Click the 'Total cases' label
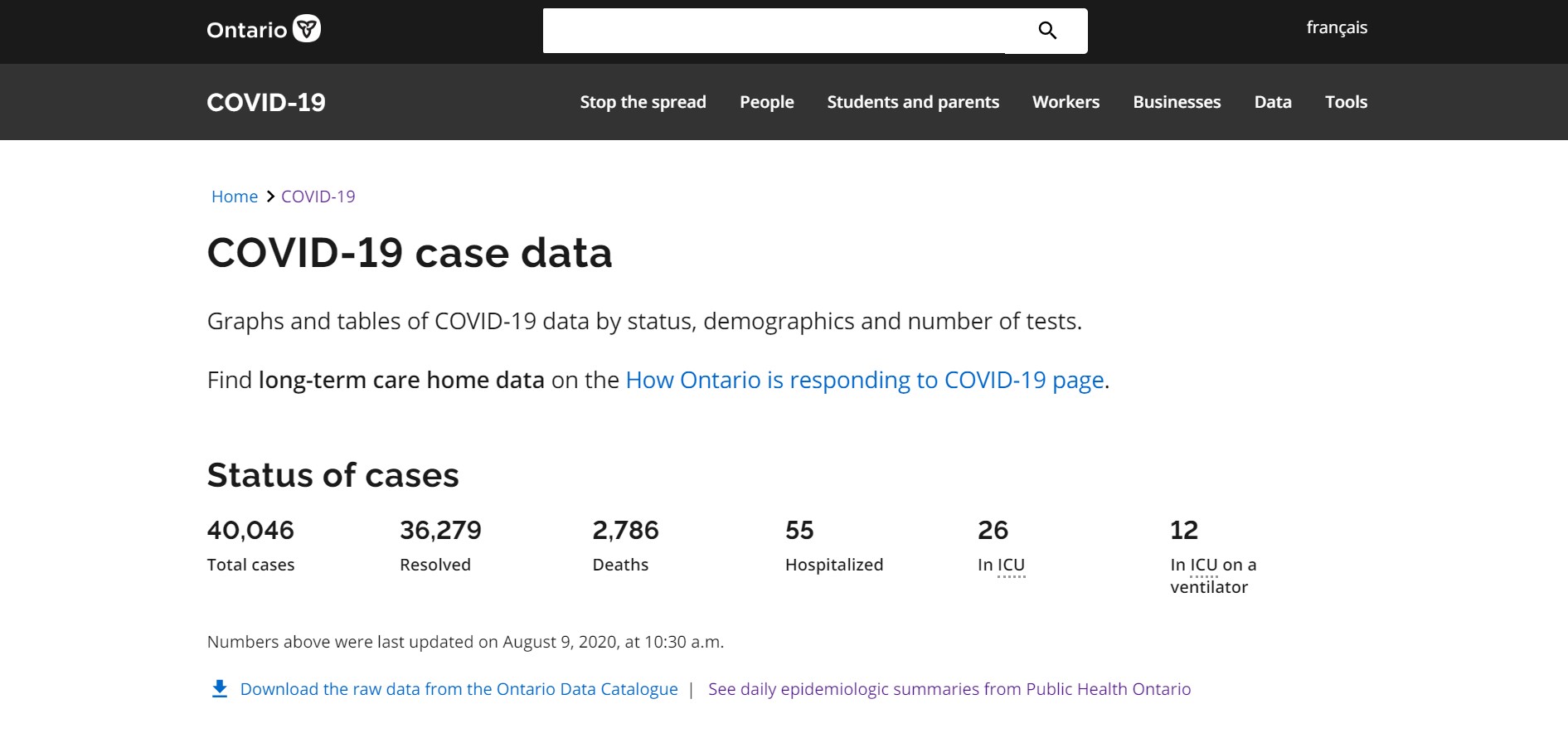Viewport: 1568px width, 743px height. click(x=250, y=565)
